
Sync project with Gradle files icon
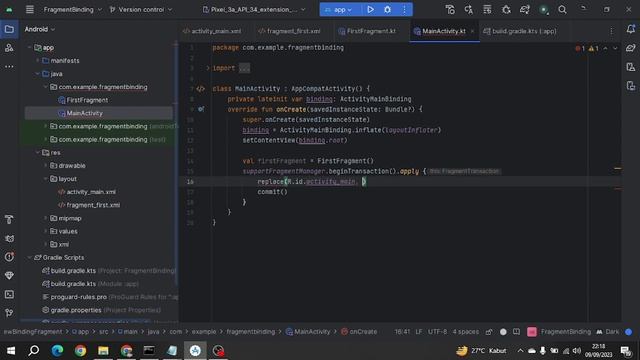pos(524,9)
